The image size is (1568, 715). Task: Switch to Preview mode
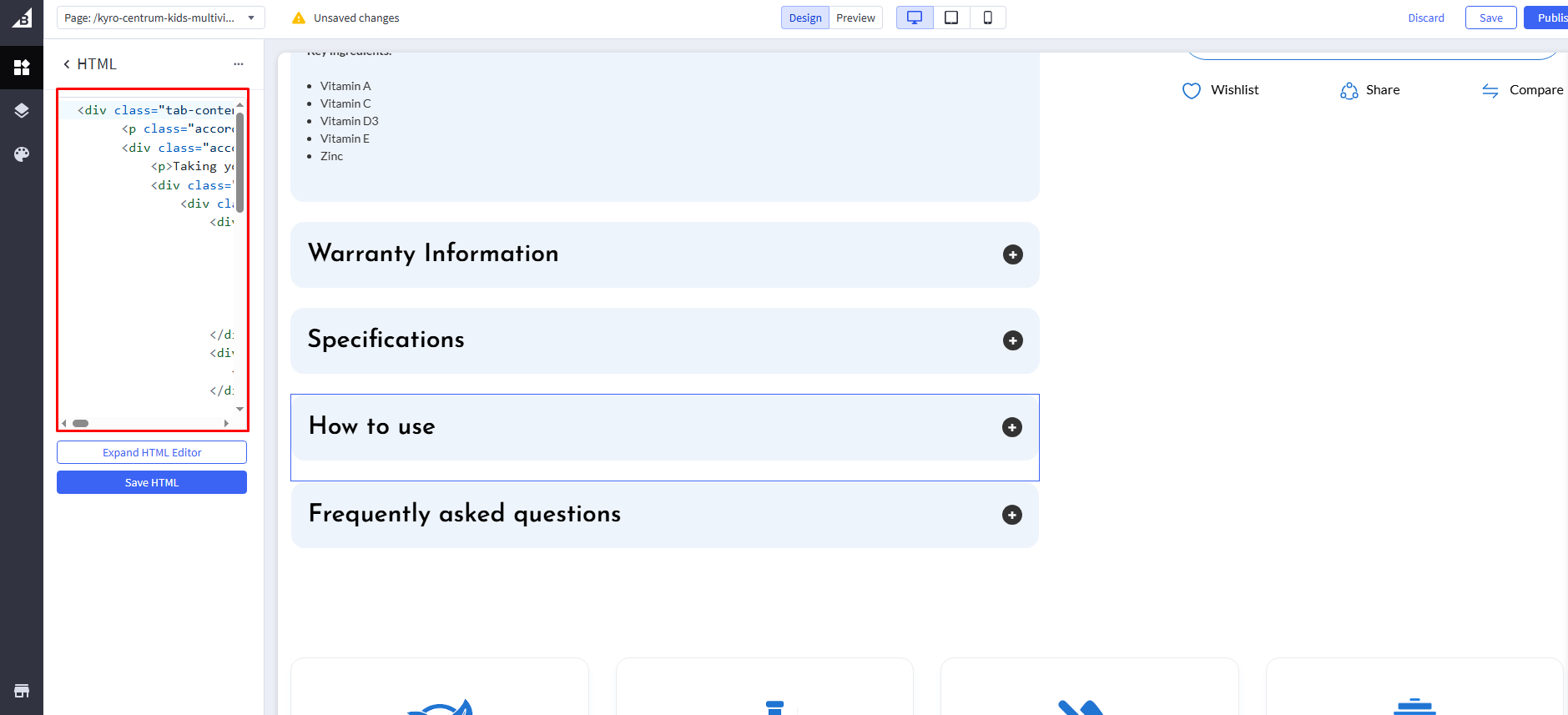855,18
